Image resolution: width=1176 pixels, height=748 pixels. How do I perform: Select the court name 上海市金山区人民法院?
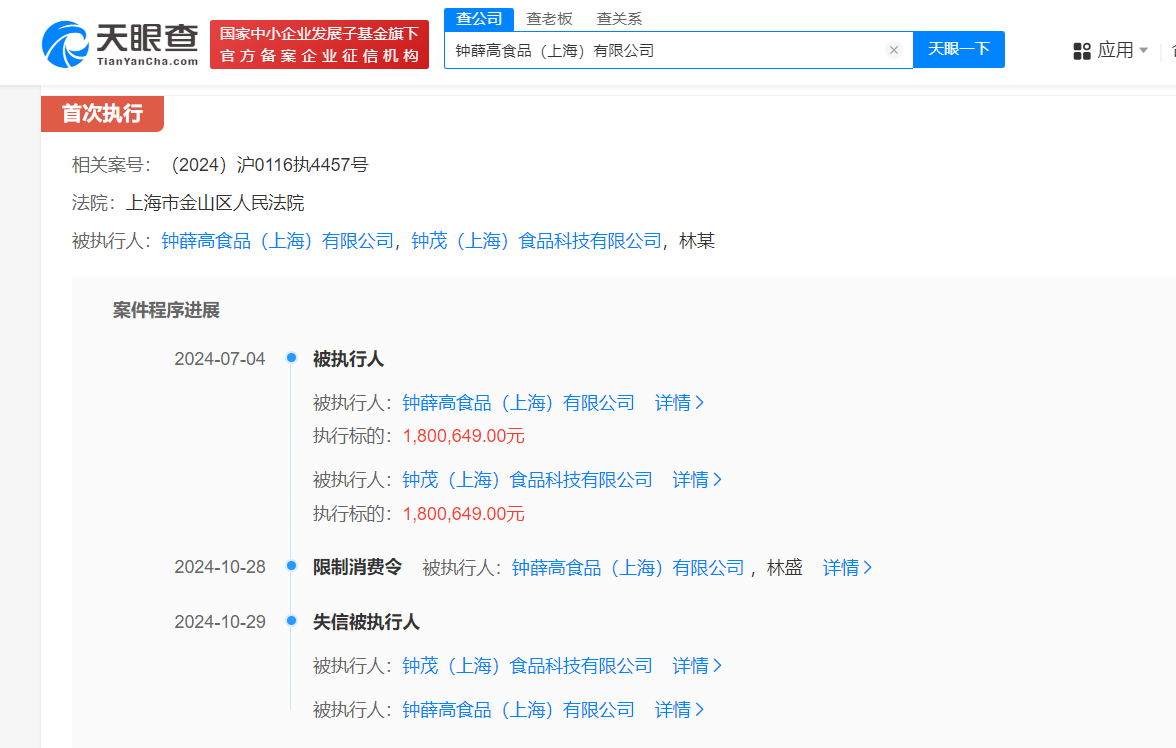214,203
